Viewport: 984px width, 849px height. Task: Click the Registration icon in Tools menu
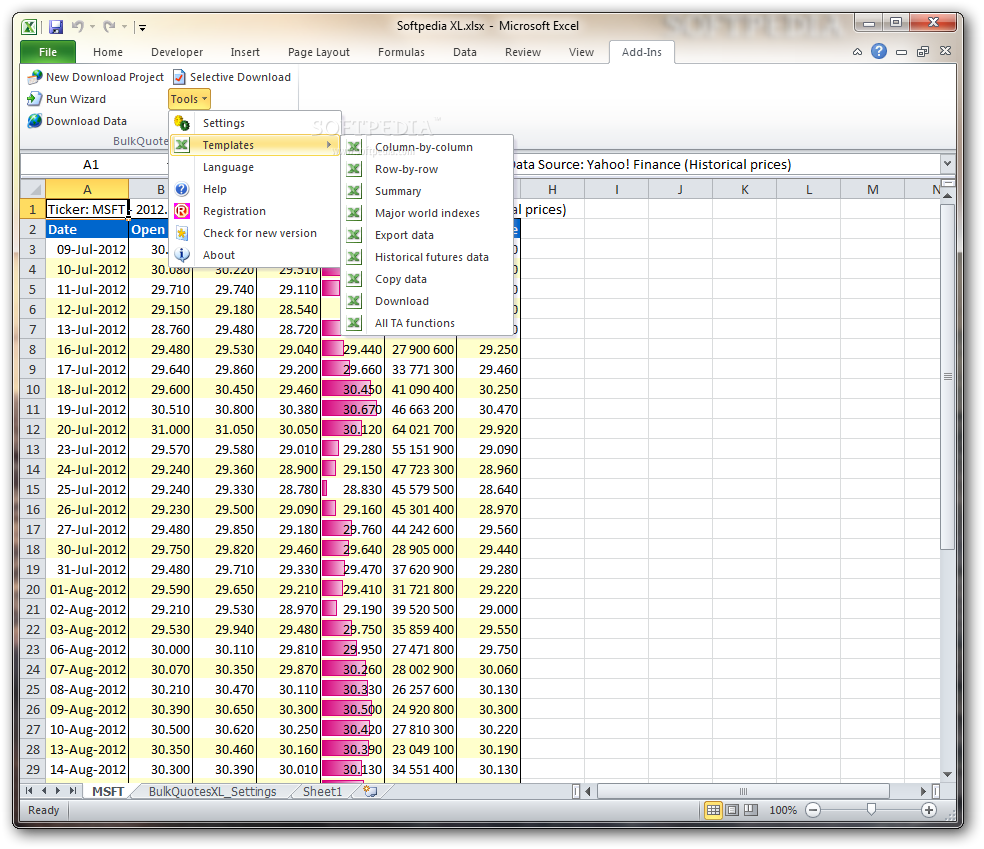tap(182, 211)
